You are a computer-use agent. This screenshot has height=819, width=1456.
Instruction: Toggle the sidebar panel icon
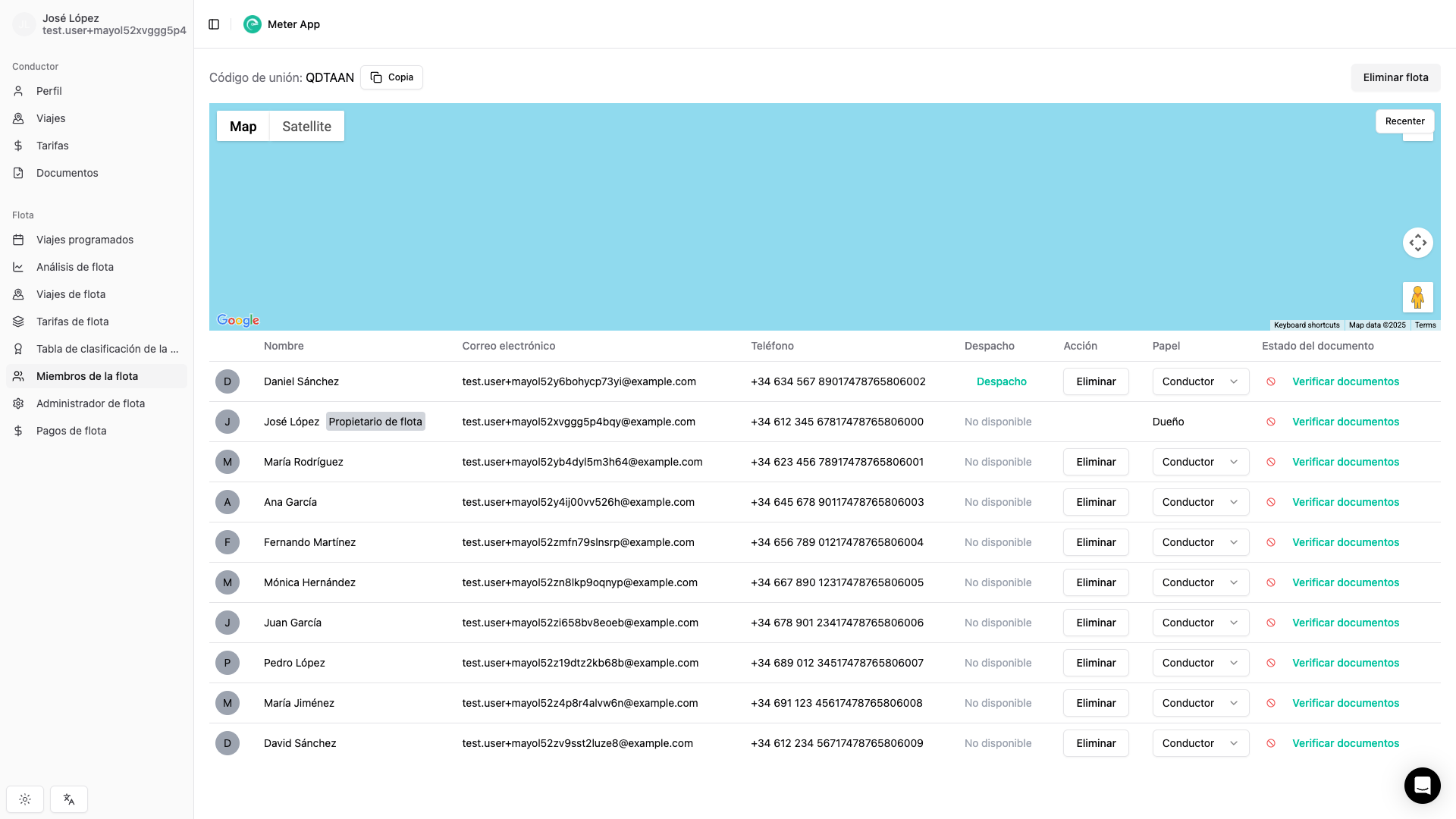click(x=214, y=24)
